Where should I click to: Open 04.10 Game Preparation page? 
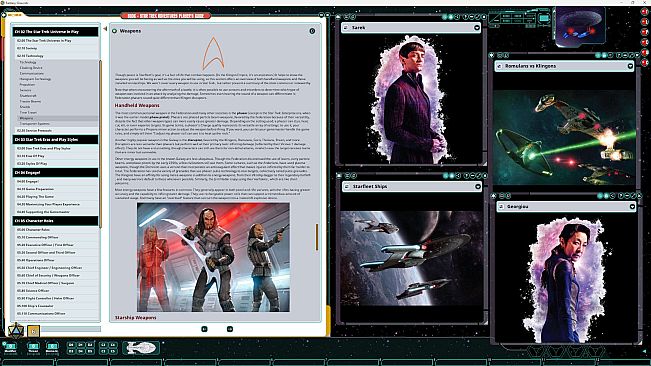[x=57, y=189]
